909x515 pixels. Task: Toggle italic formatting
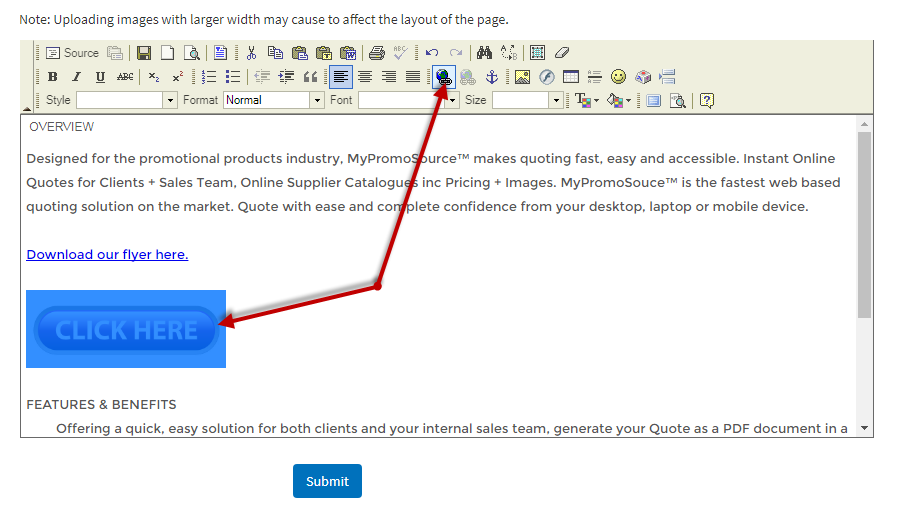(x=76, y=77)
